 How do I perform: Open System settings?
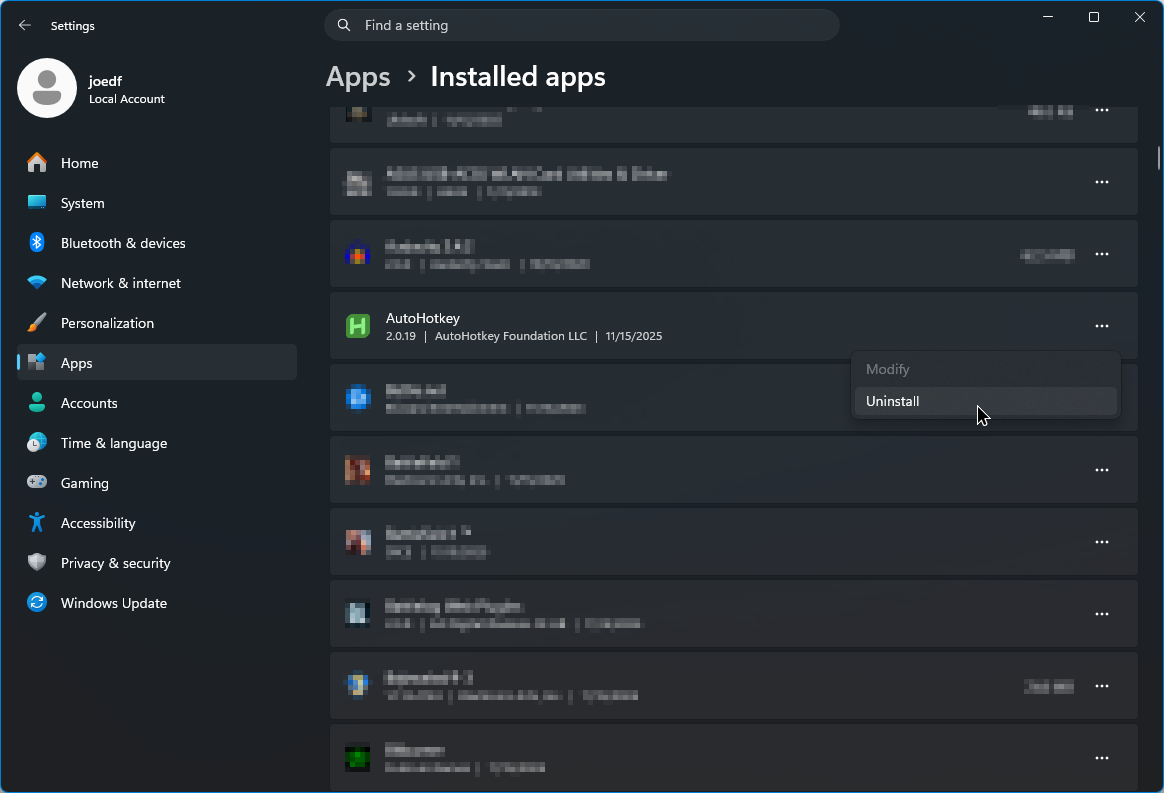(157, 203)
